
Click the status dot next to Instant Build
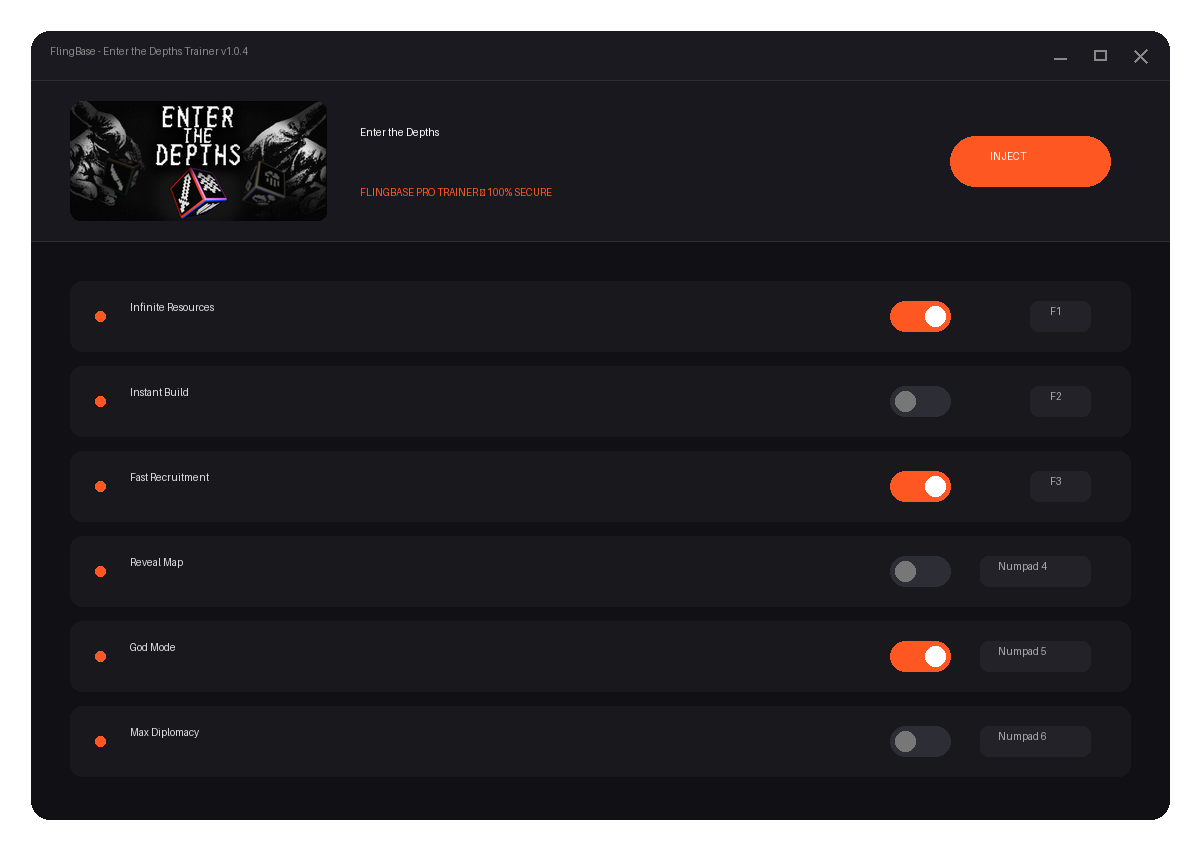pos(100,401)
